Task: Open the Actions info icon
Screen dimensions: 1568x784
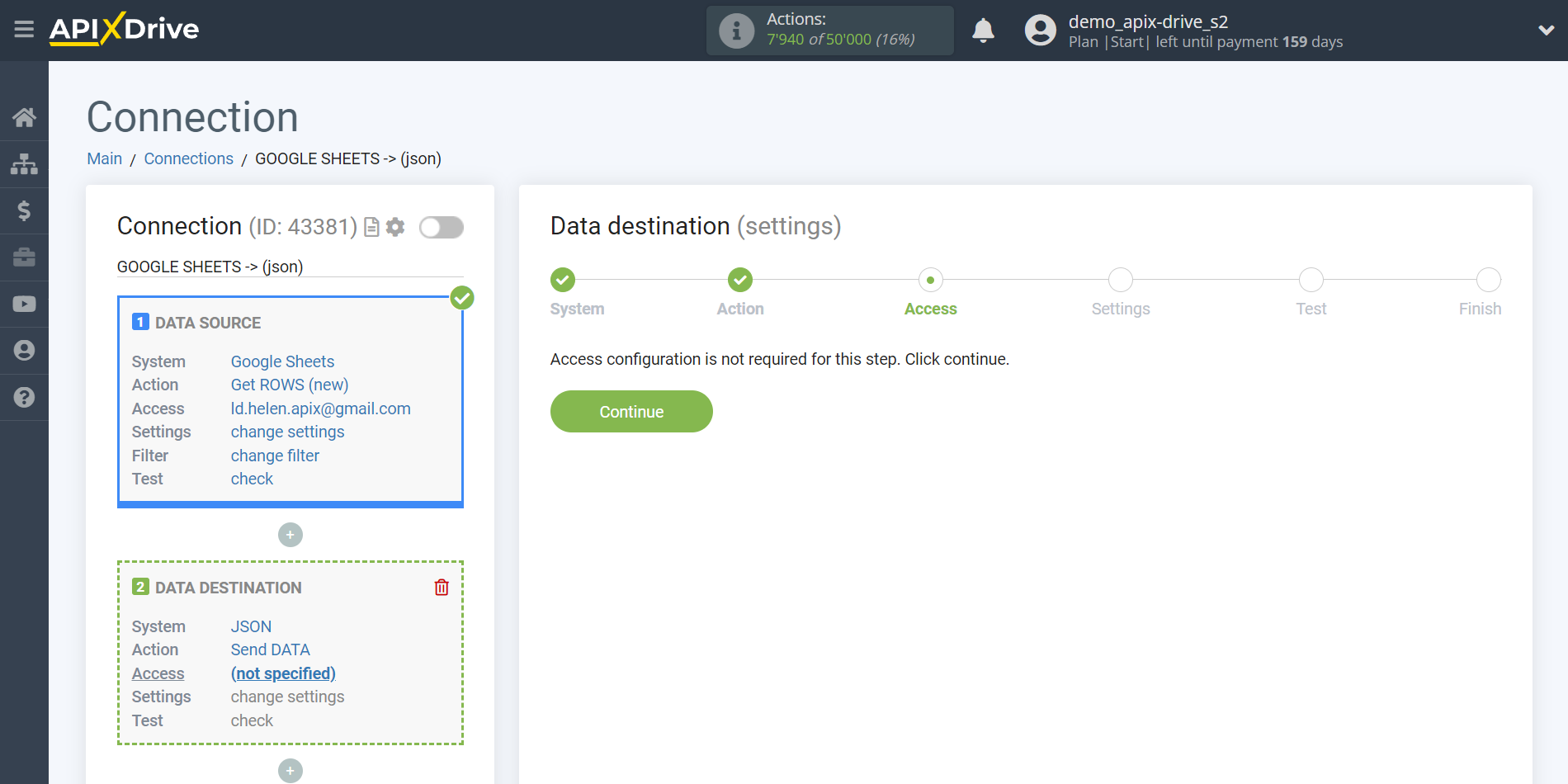Action: click(x=736, y=31)
